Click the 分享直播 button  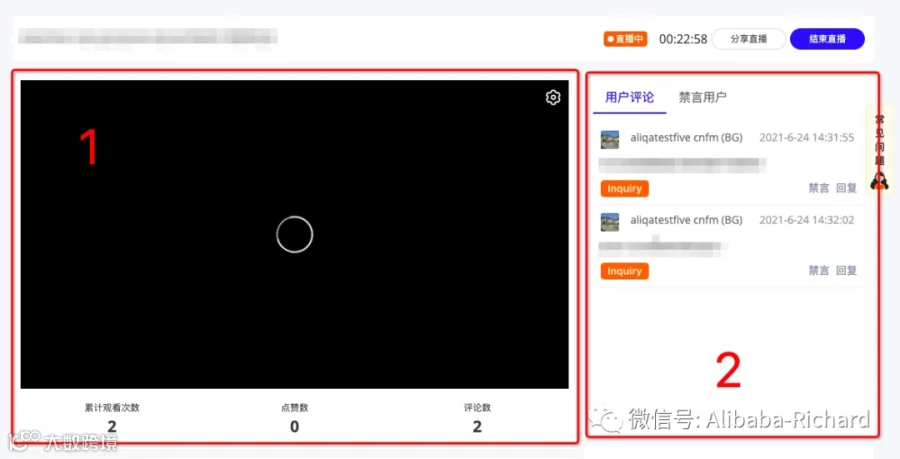click(748, 39)
